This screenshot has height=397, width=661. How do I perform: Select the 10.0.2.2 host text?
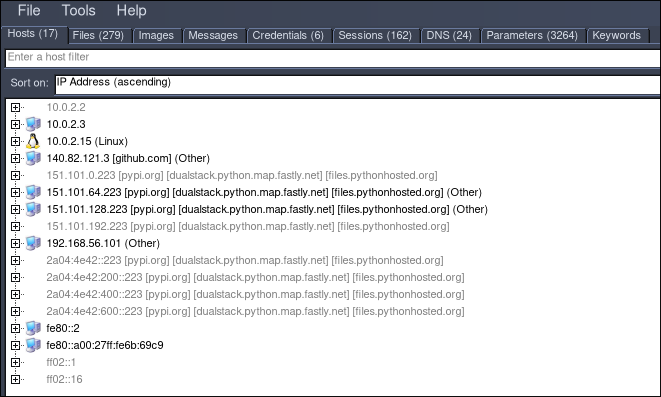tap(66, 107)
